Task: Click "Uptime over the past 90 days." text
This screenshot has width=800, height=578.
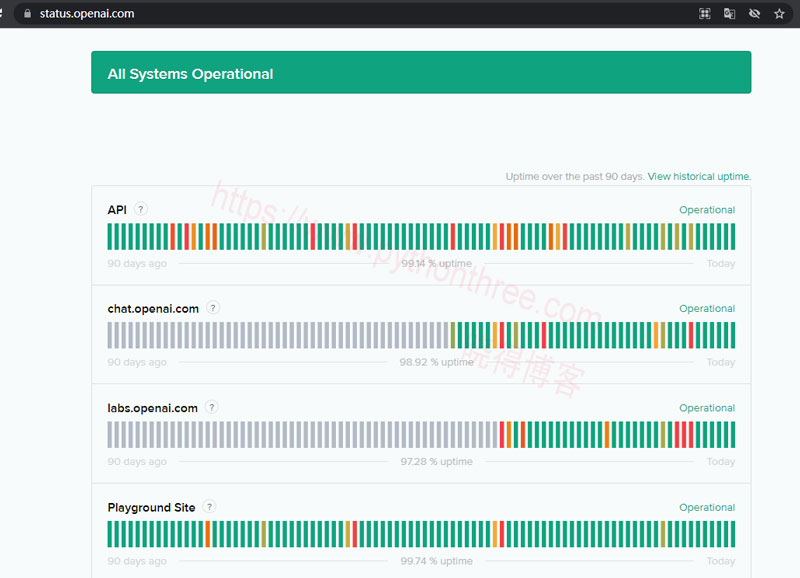Action: pos(575,177)
